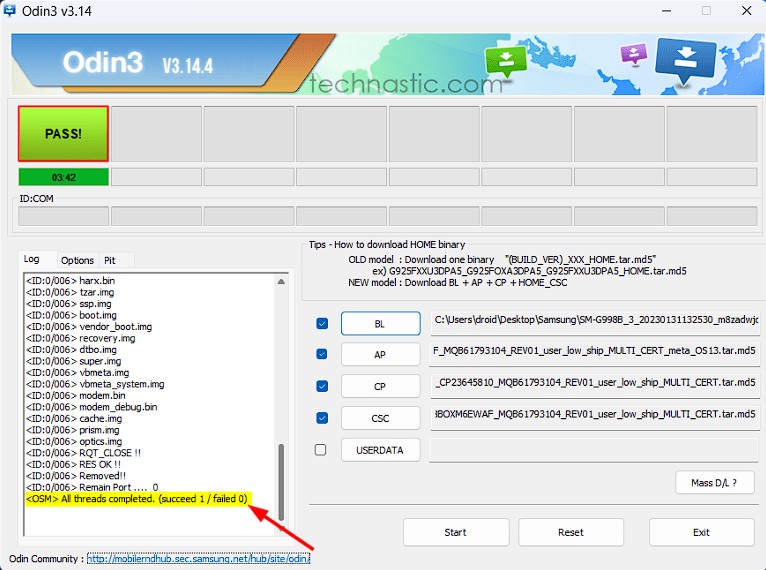
Task: Click the Reset button
Action: coord(571,532)
